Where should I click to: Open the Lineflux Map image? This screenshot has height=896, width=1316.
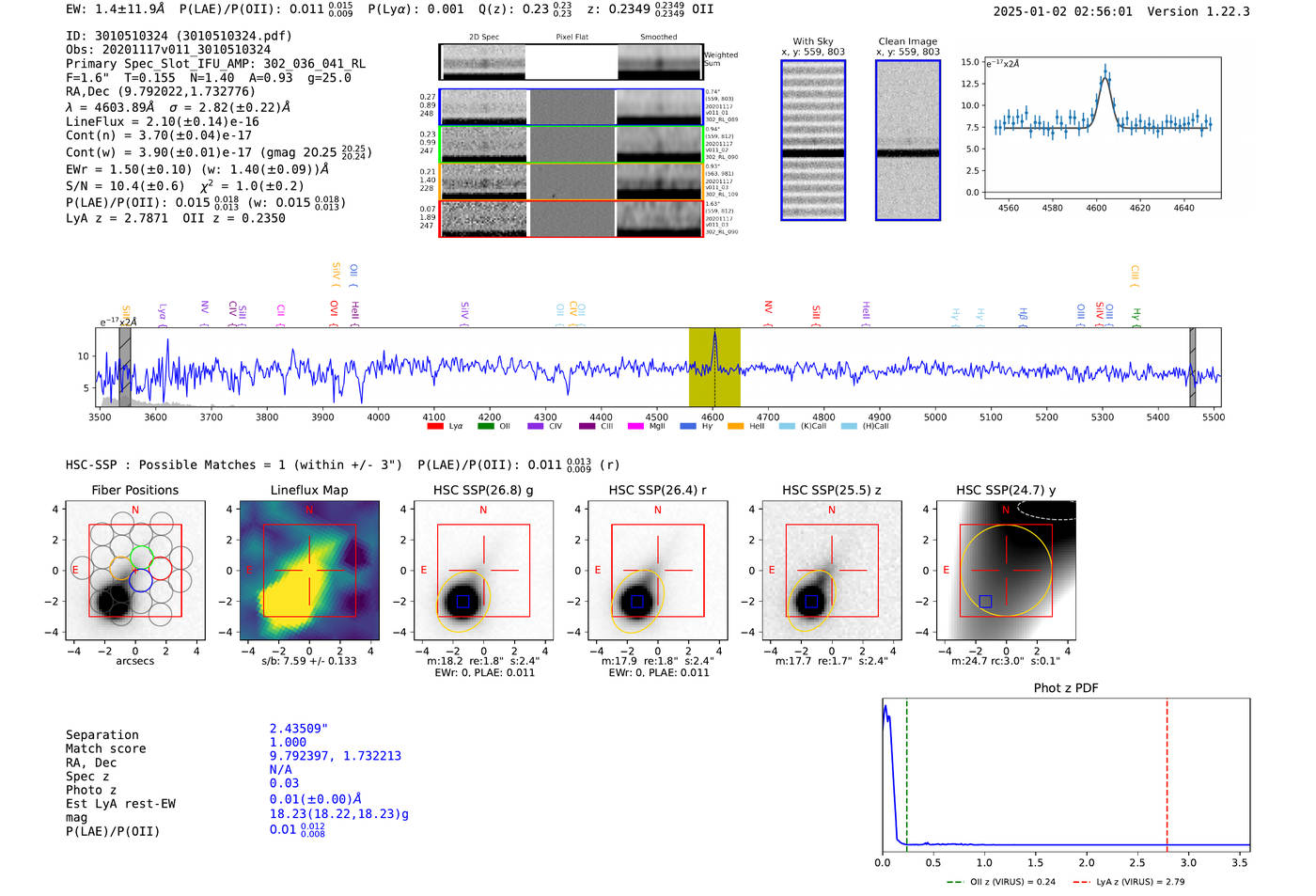click(309, 570)
